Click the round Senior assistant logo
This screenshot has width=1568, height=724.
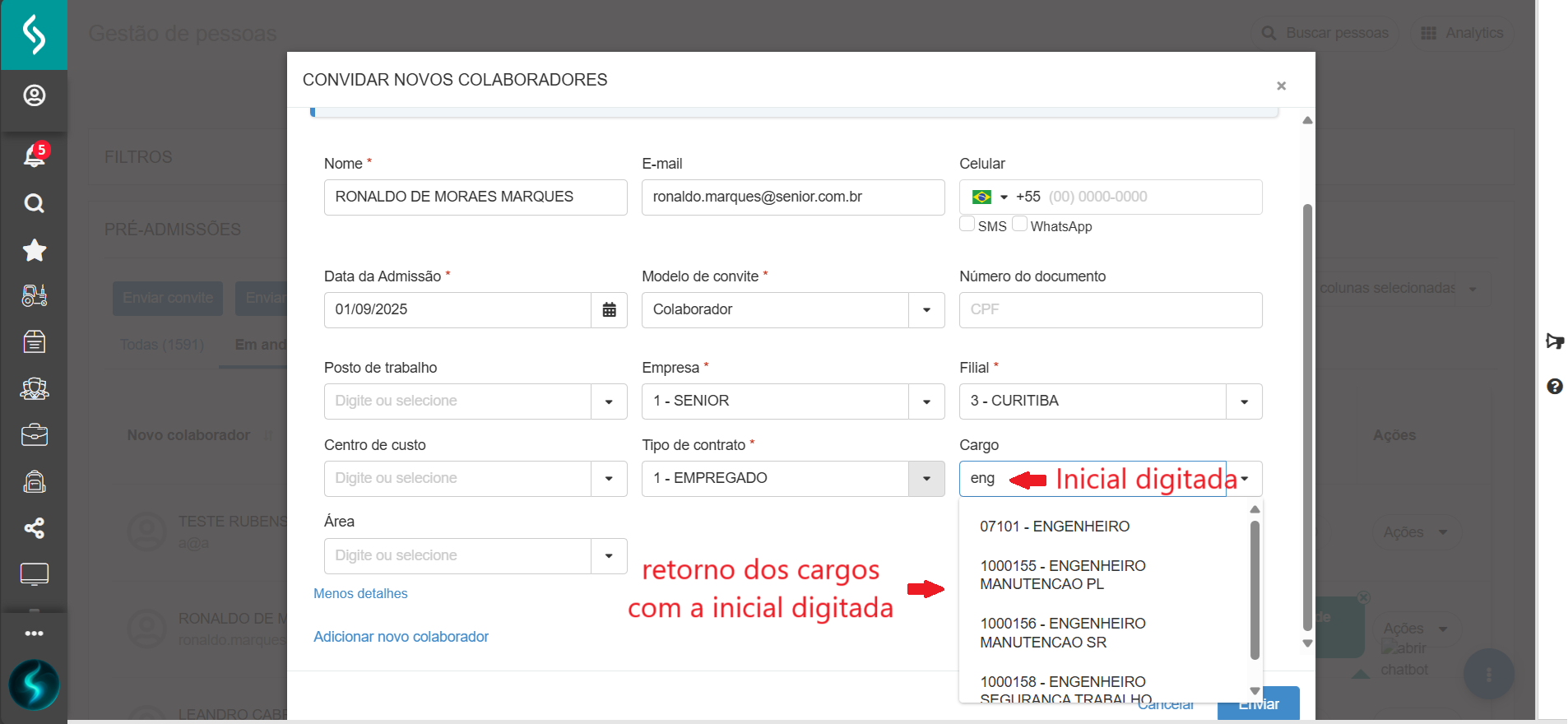[34, 685]
